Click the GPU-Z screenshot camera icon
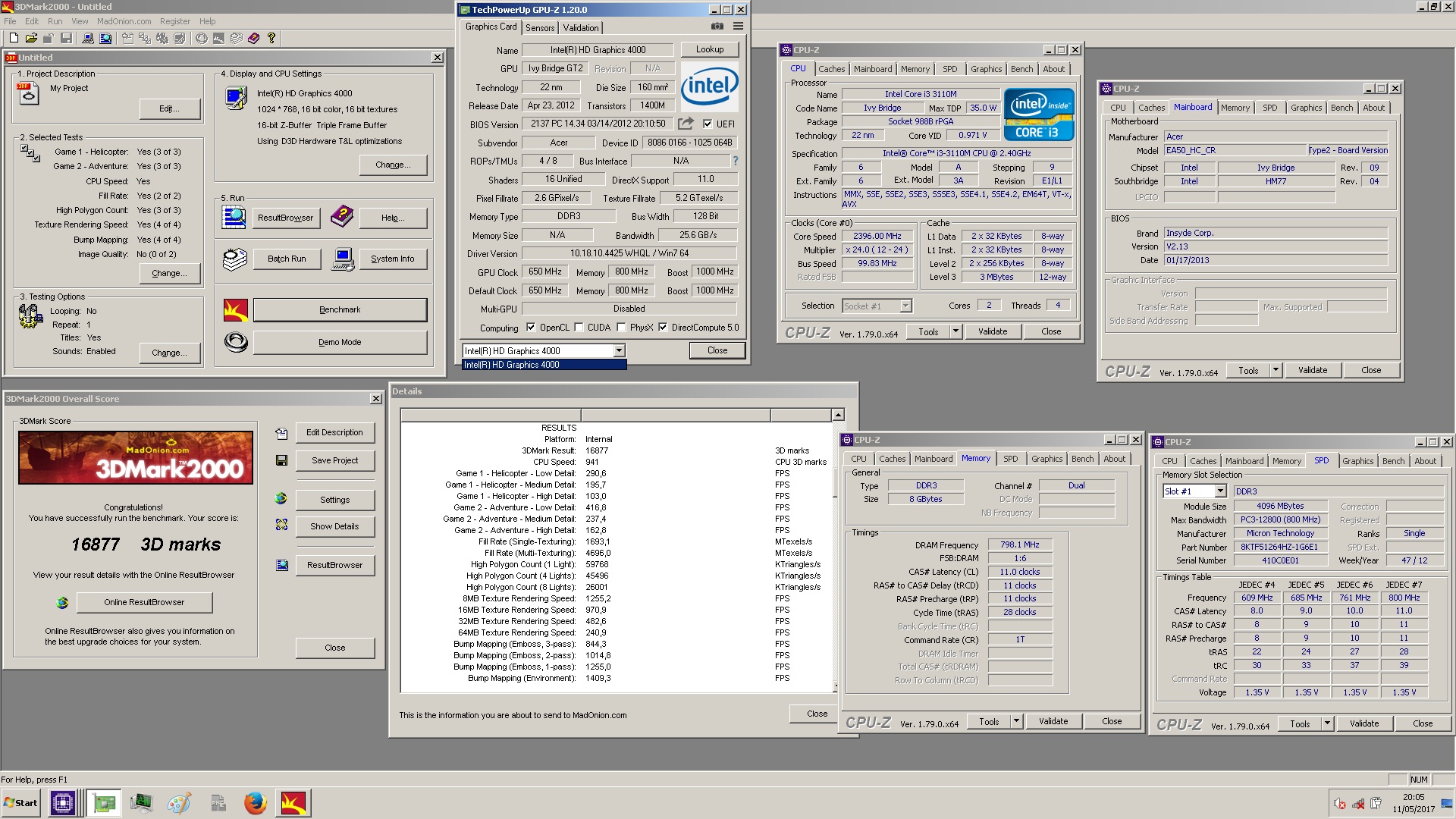 click(x=717, y=27)
